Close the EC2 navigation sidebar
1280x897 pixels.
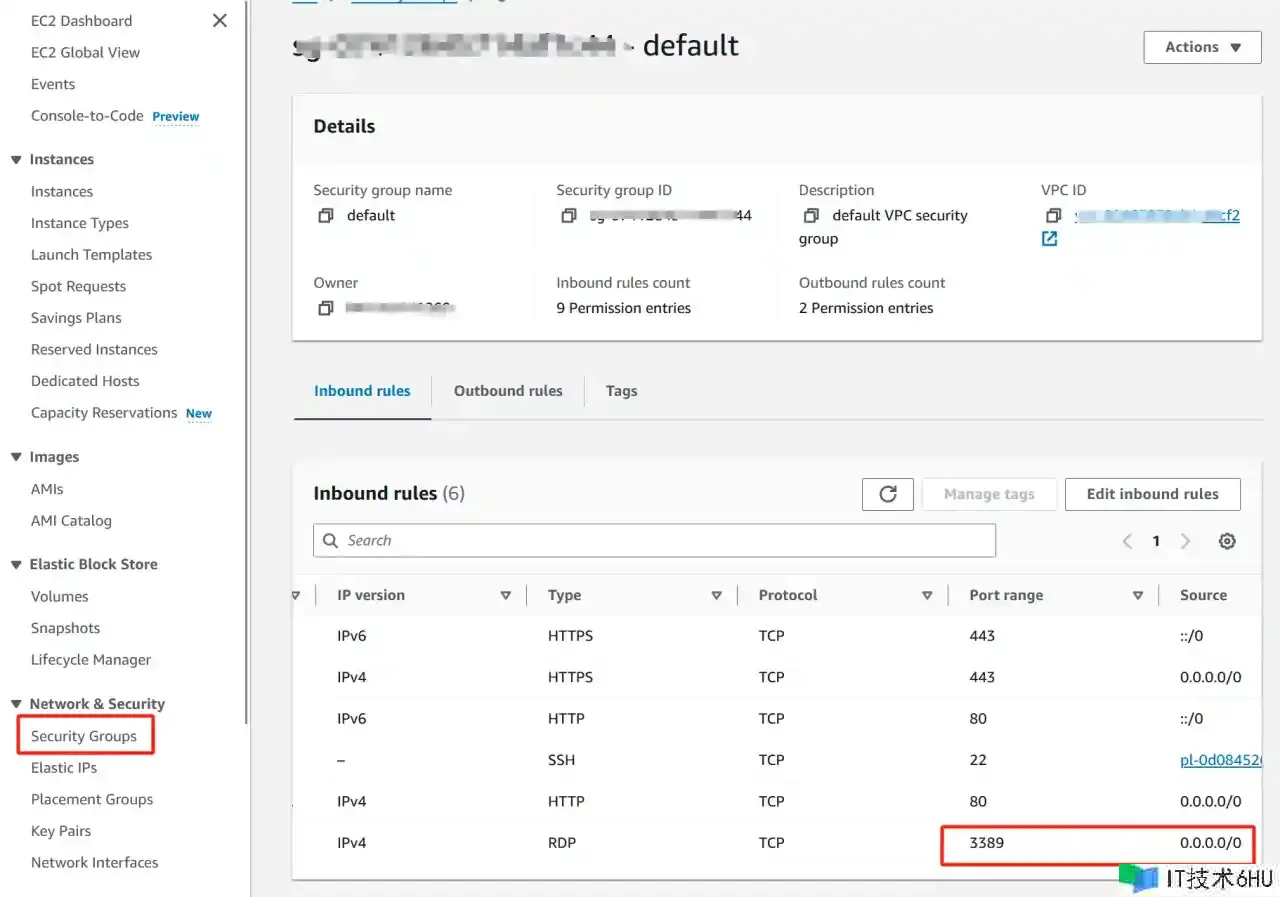tap(220, 21)
